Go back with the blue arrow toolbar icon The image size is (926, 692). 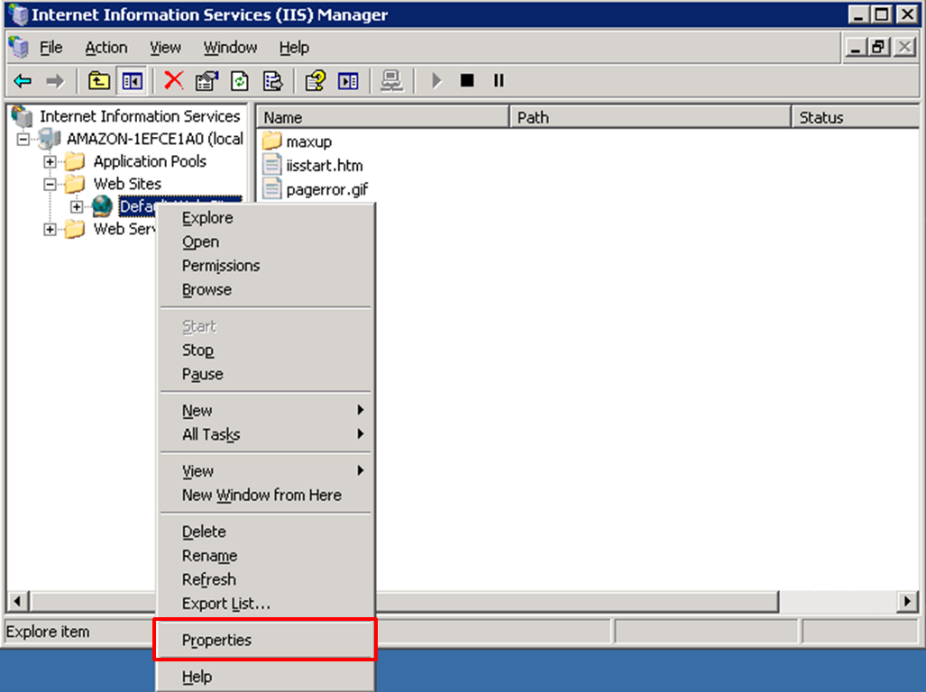pyautogui.click(x=22, y=80)
